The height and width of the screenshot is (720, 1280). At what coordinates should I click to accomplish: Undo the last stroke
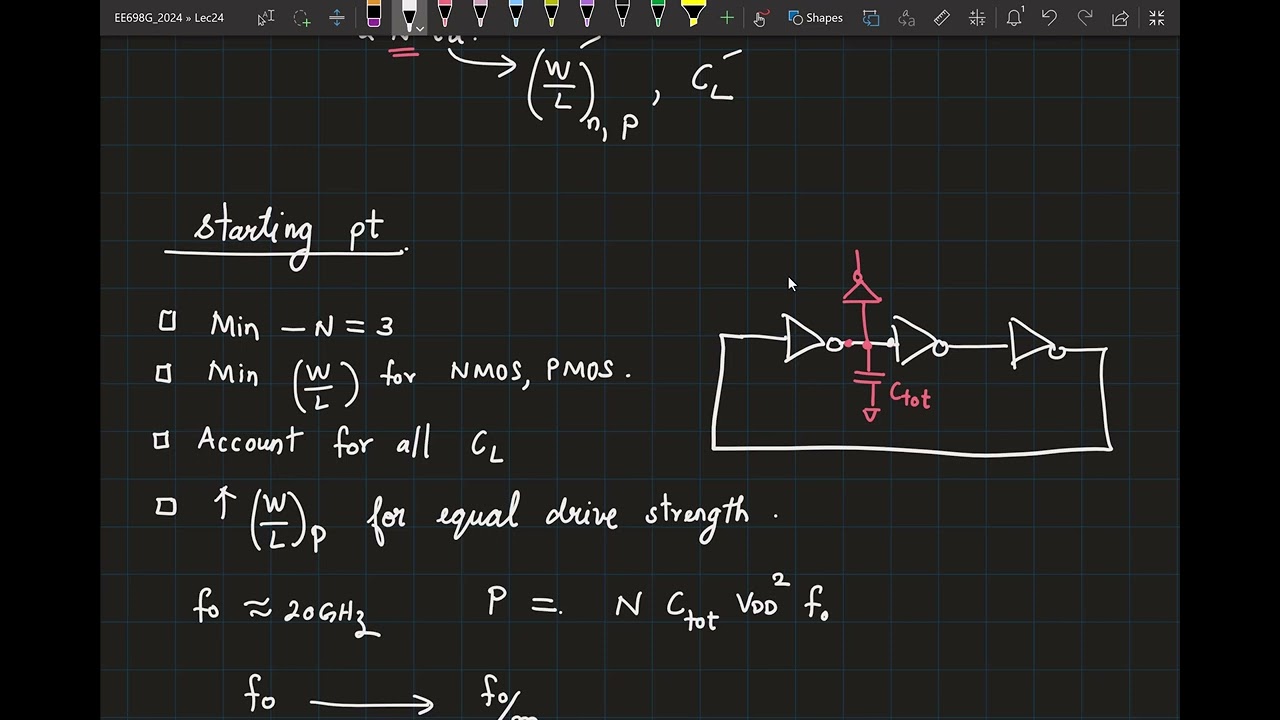(x=1049, y=18)
